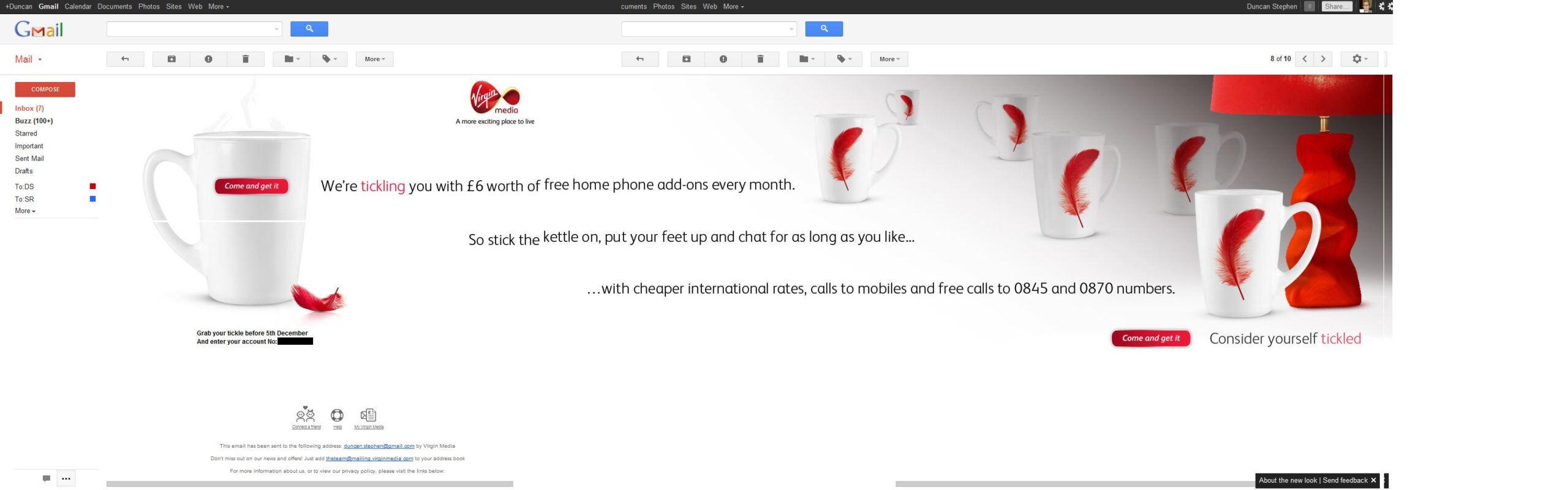The width and height of the screenshot is (1568, 490).
Task: Click the Help lifebuoy icon
Action: (x=337, y=415)
